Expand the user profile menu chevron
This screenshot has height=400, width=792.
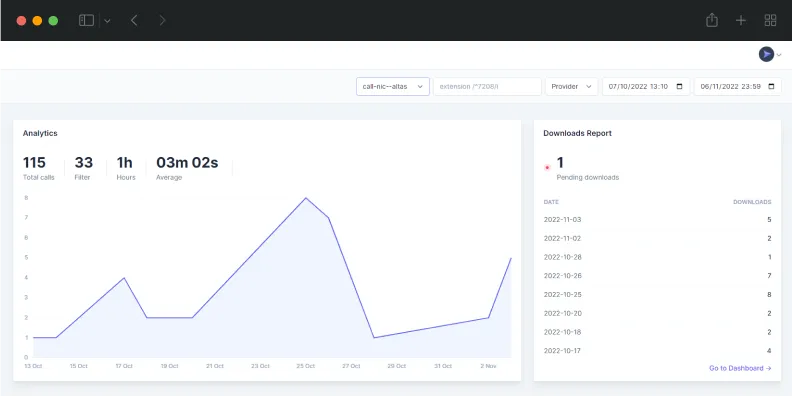coord(779,55)
